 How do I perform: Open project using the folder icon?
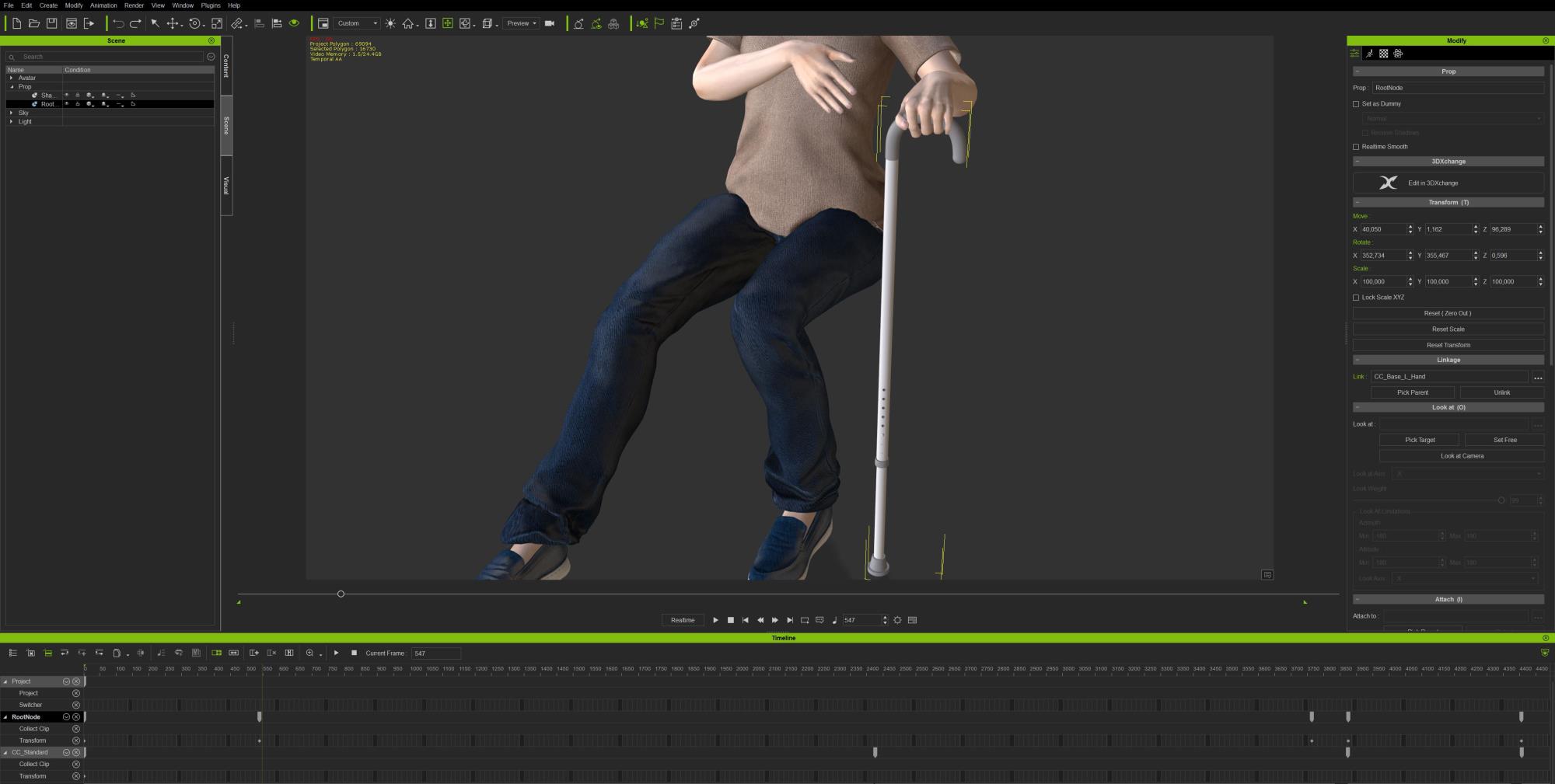pos(34,23)
